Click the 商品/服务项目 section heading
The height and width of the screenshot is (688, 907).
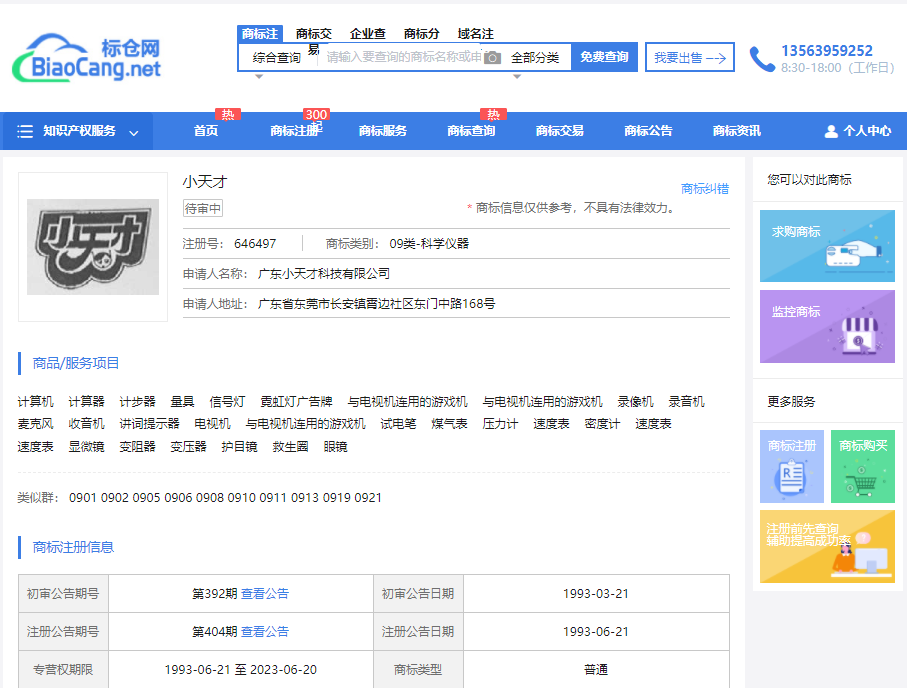click(x=76, y=363)
